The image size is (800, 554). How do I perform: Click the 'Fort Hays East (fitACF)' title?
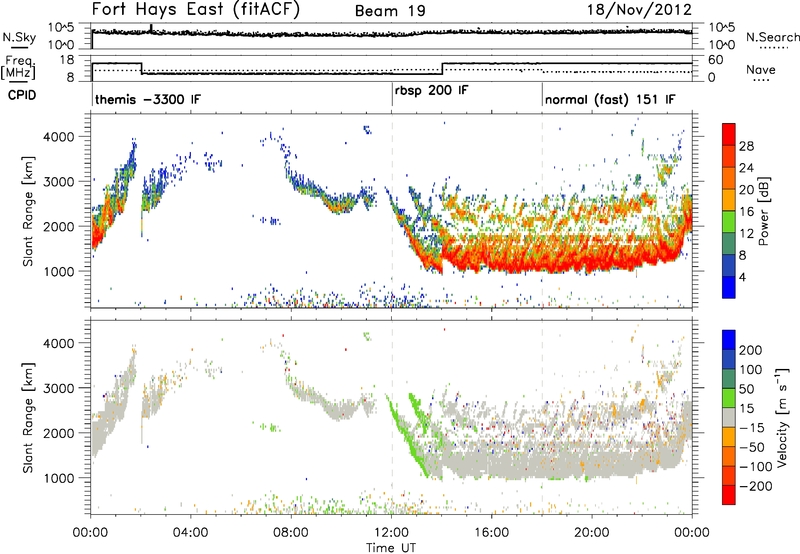195,9
